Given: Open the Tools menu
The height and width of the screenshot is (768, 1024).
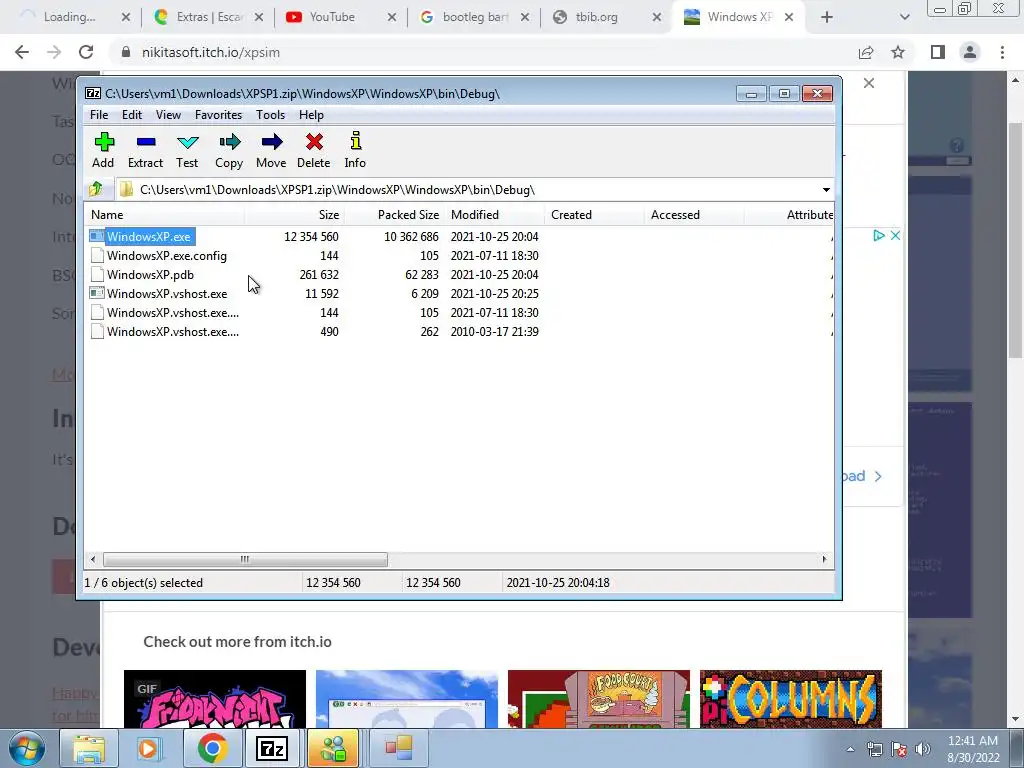Looking at the screenshot, I should point(270,115).
